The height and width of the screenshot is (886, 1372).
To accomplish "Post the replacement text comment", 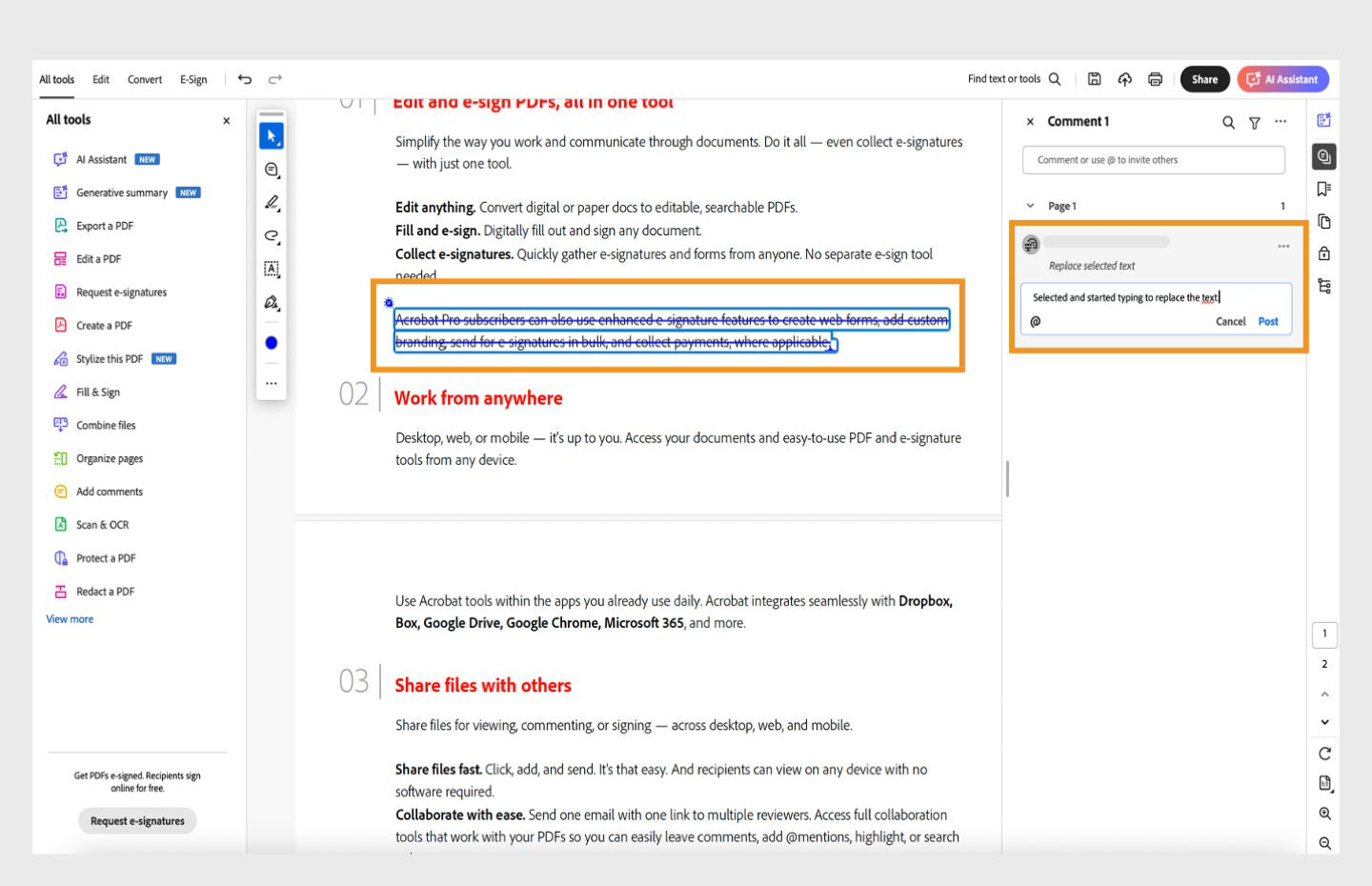I will [1268, 321].
